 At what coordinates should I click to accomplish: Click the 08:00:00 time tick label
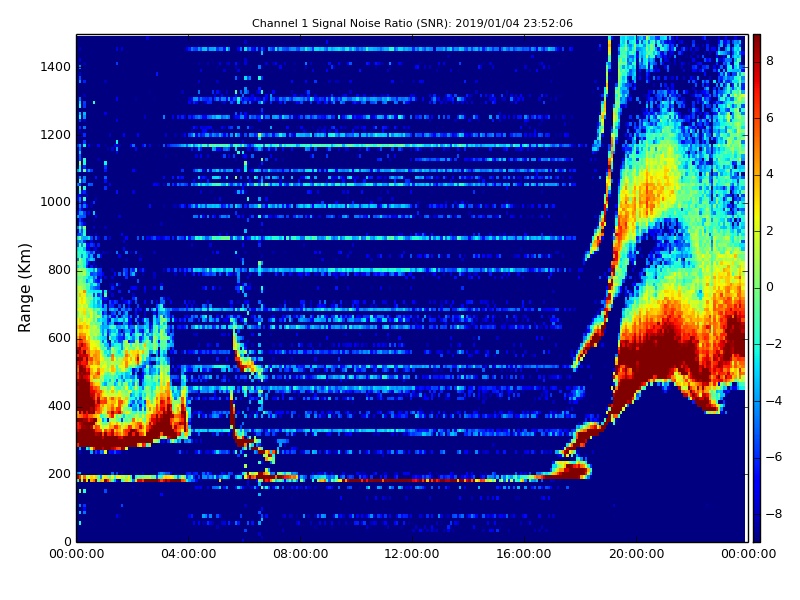point(301,554)
